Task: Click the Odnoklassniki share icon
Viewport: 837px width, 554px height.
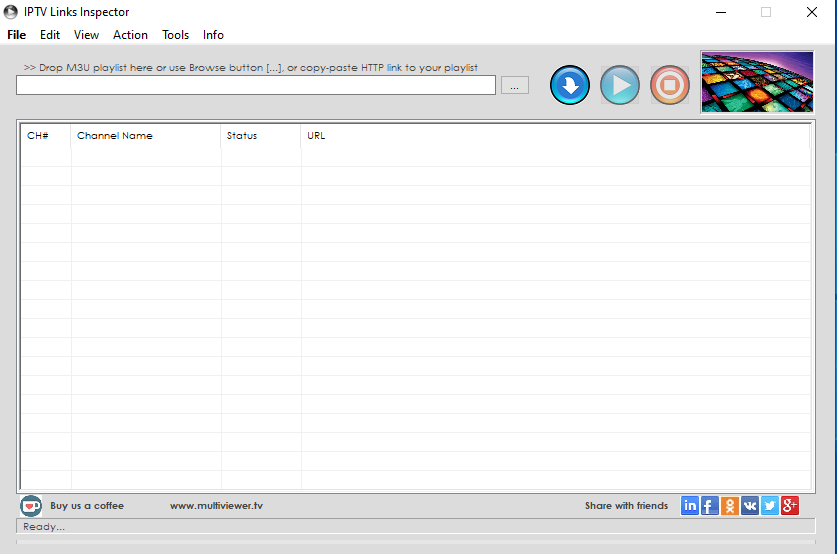Action: coord(730,505)
